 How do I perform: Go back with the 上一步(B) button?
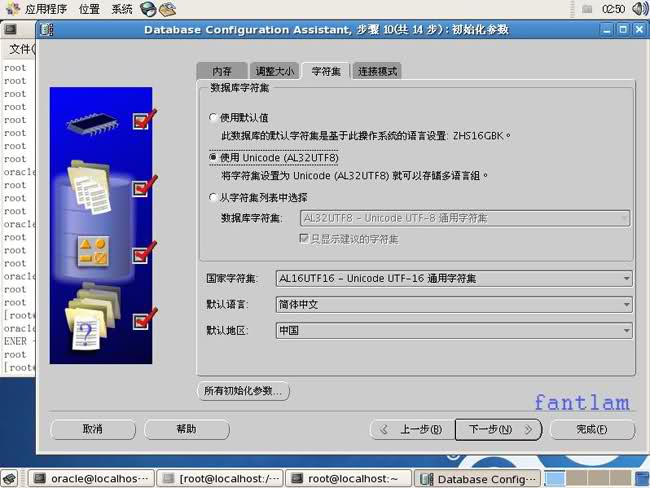click(412, 429)
